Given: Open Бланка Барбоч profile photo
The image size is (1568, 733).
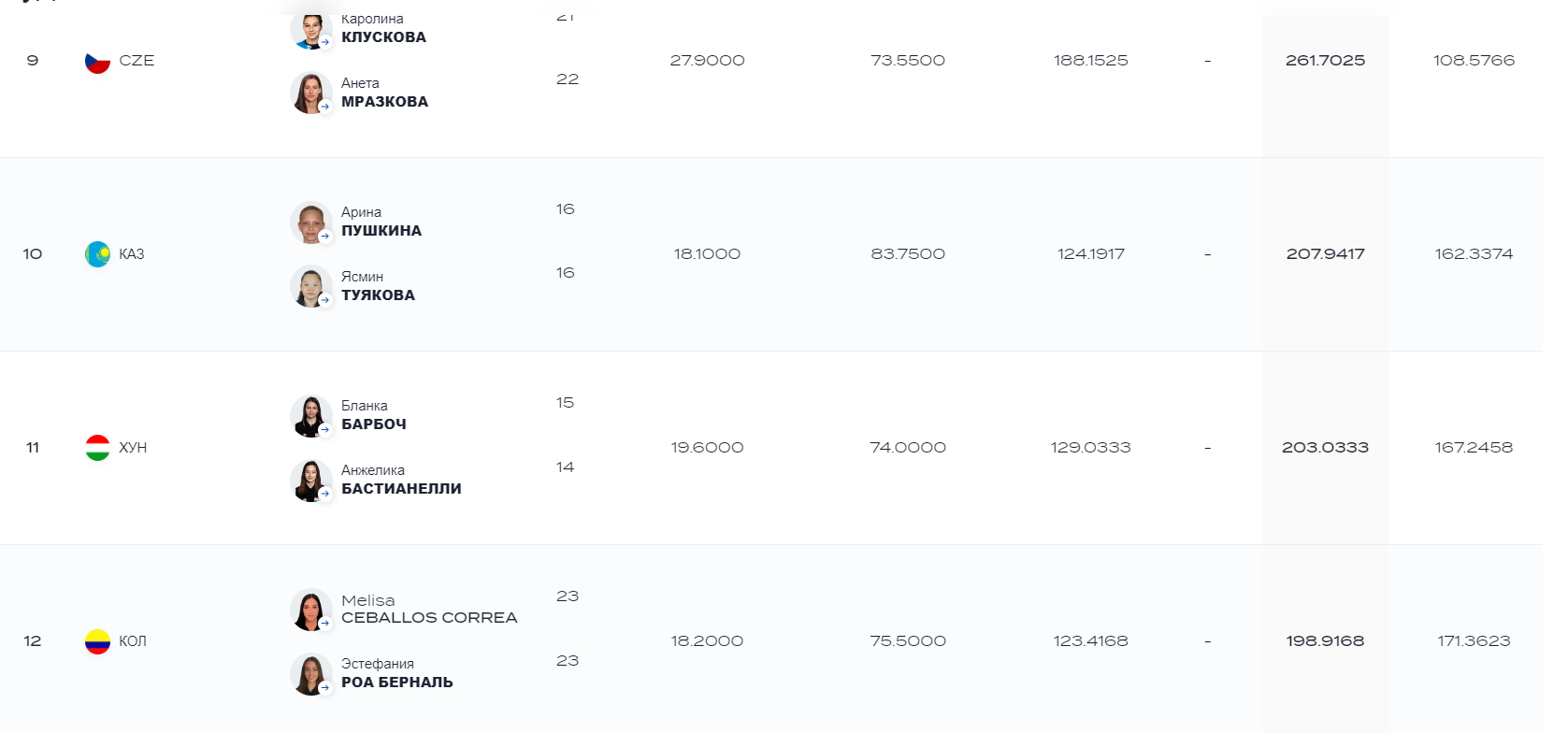Looking at the screenshot, I should point(310,416).
